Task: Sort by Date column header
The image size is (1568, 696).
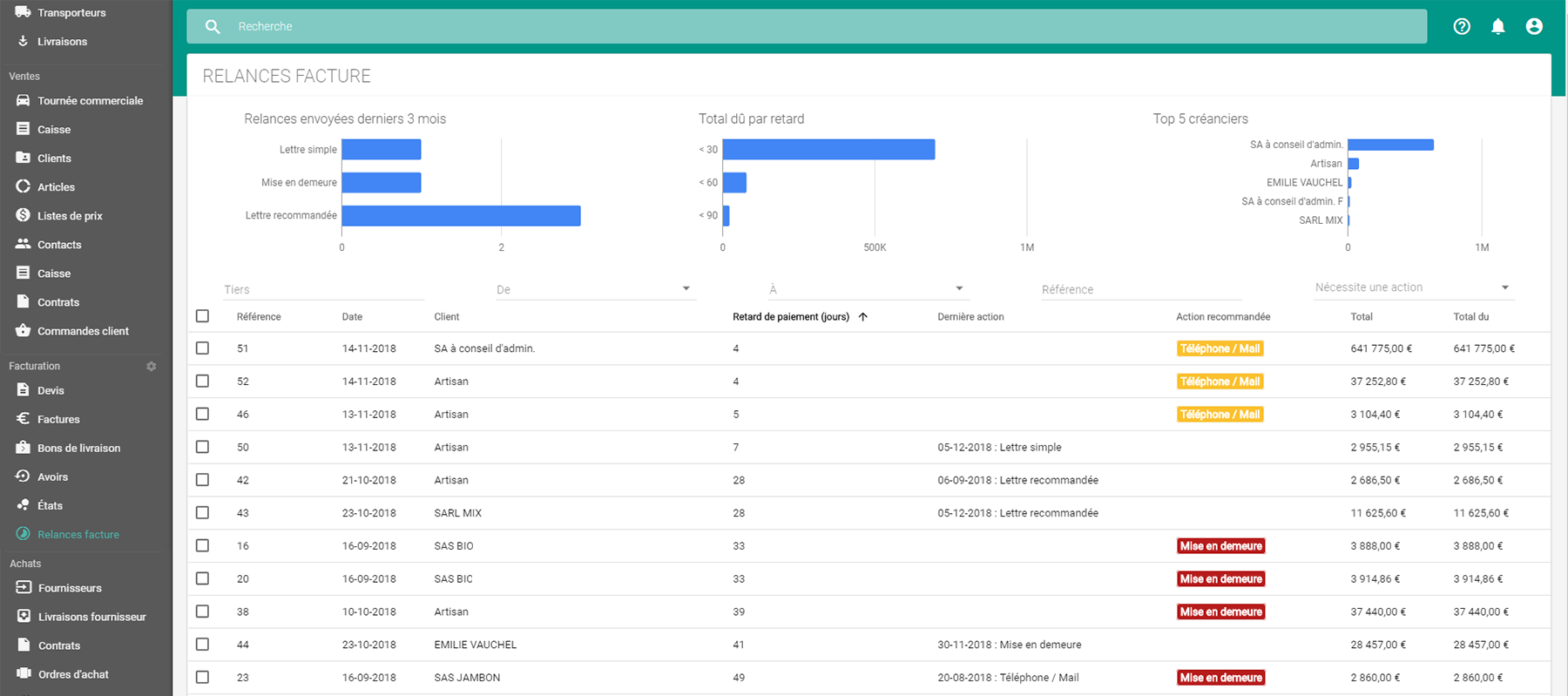Action: [x=352, y=317]
